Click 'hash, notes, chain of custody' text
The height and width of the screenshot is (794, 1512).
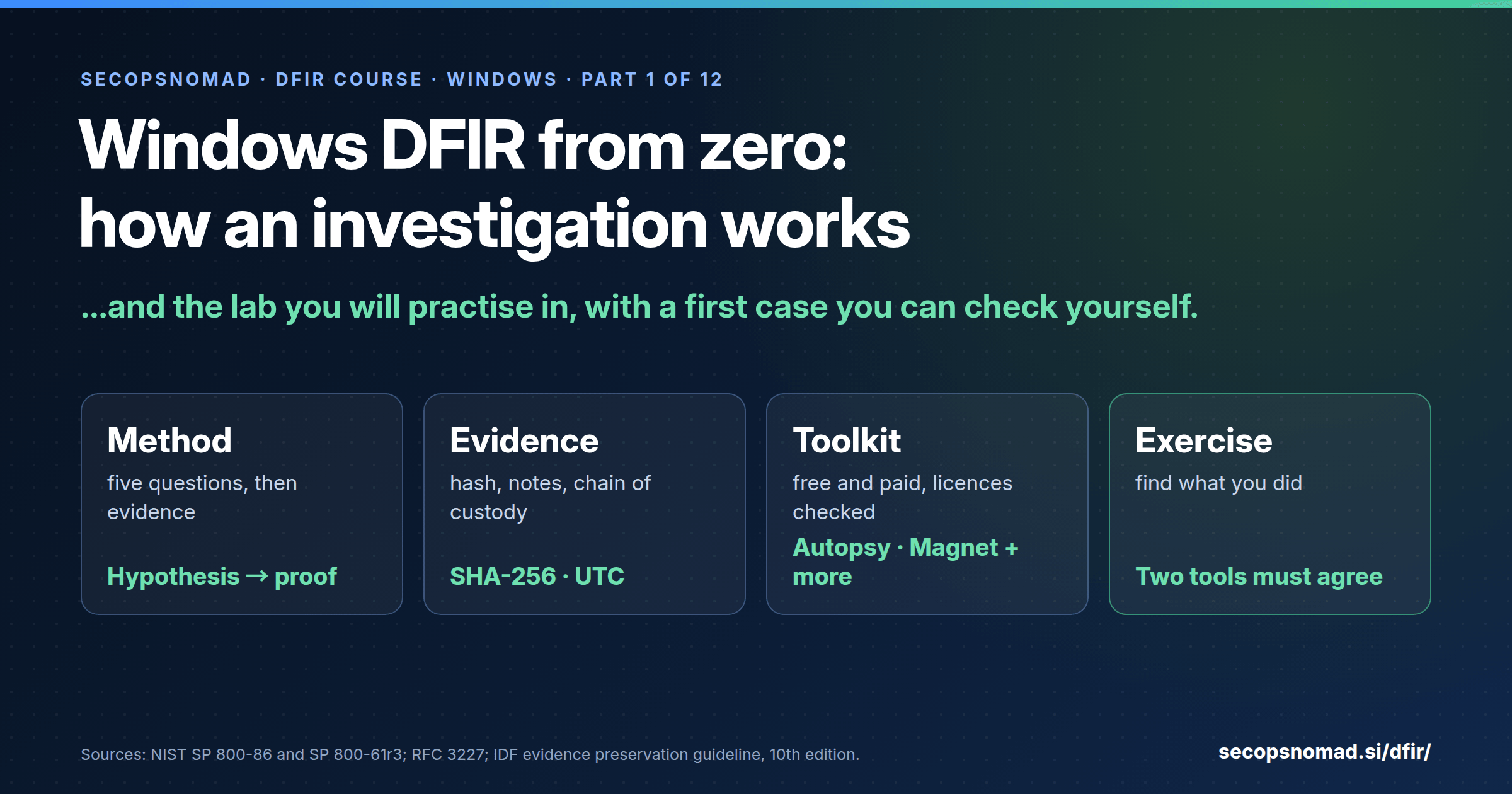[550, 498]
